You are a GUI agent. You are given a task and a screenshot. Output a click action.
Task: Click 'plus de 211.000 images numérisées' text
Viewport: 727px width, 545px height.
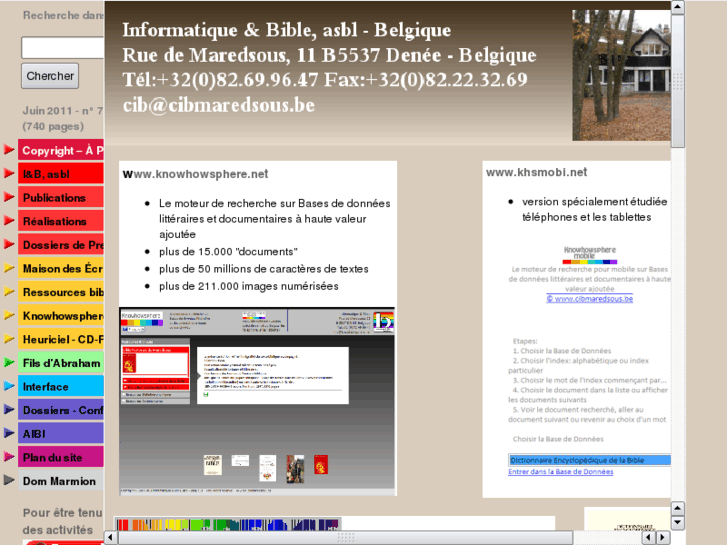(249, 286)
